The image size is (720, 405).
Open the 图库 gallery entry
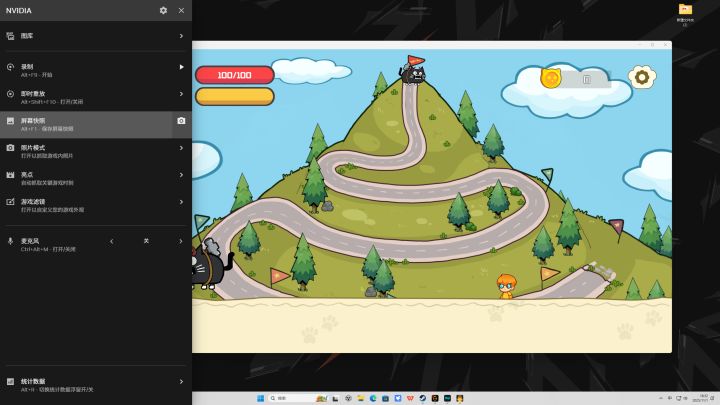tap(96, 36)
